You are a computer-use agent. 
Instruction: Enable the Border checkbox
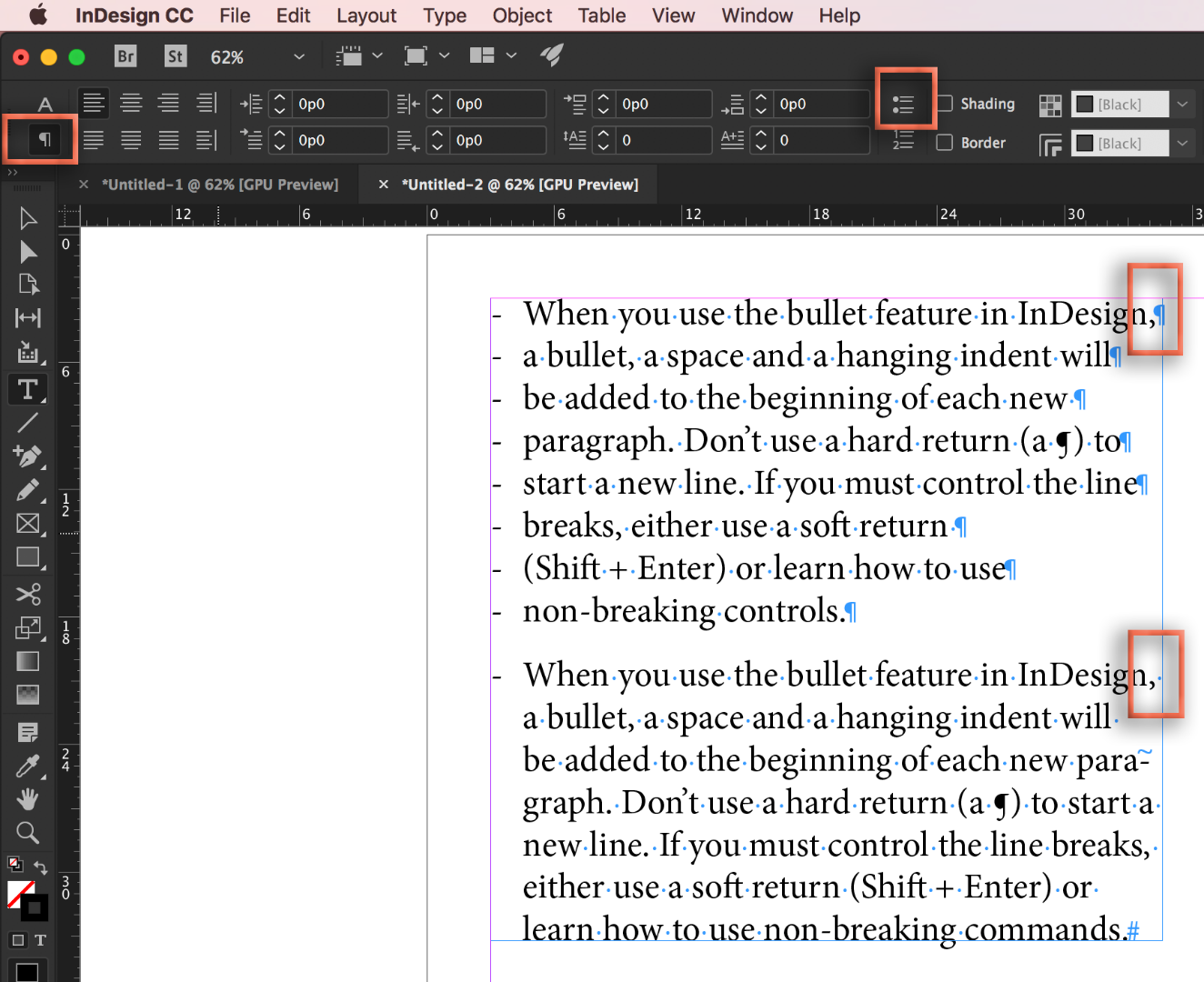click(945, 143)
